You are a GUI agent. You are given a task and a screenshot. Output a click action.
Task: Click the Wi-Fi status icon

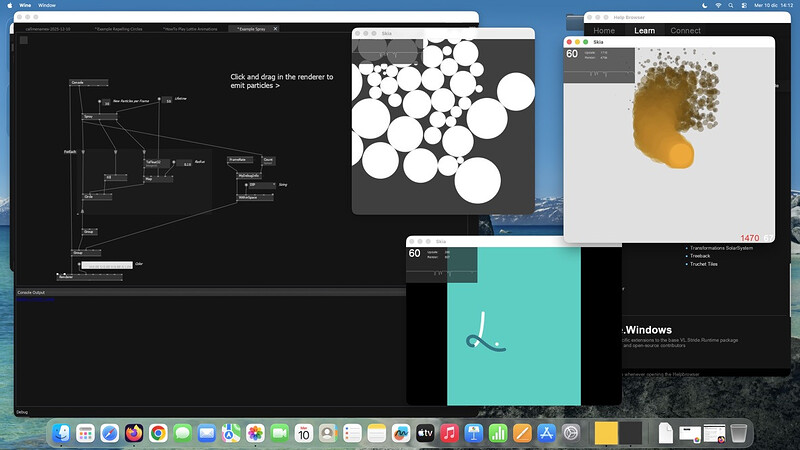[718, 5]
